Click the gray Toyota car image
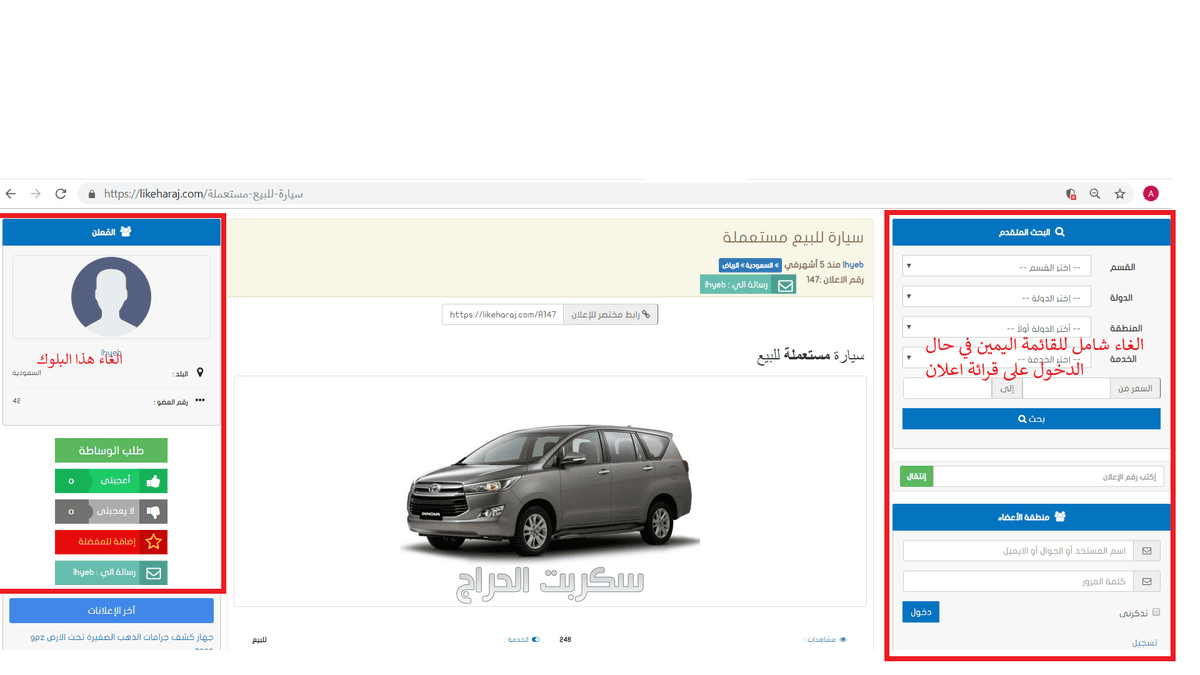 pyautogui.click(x=550, y=490)
